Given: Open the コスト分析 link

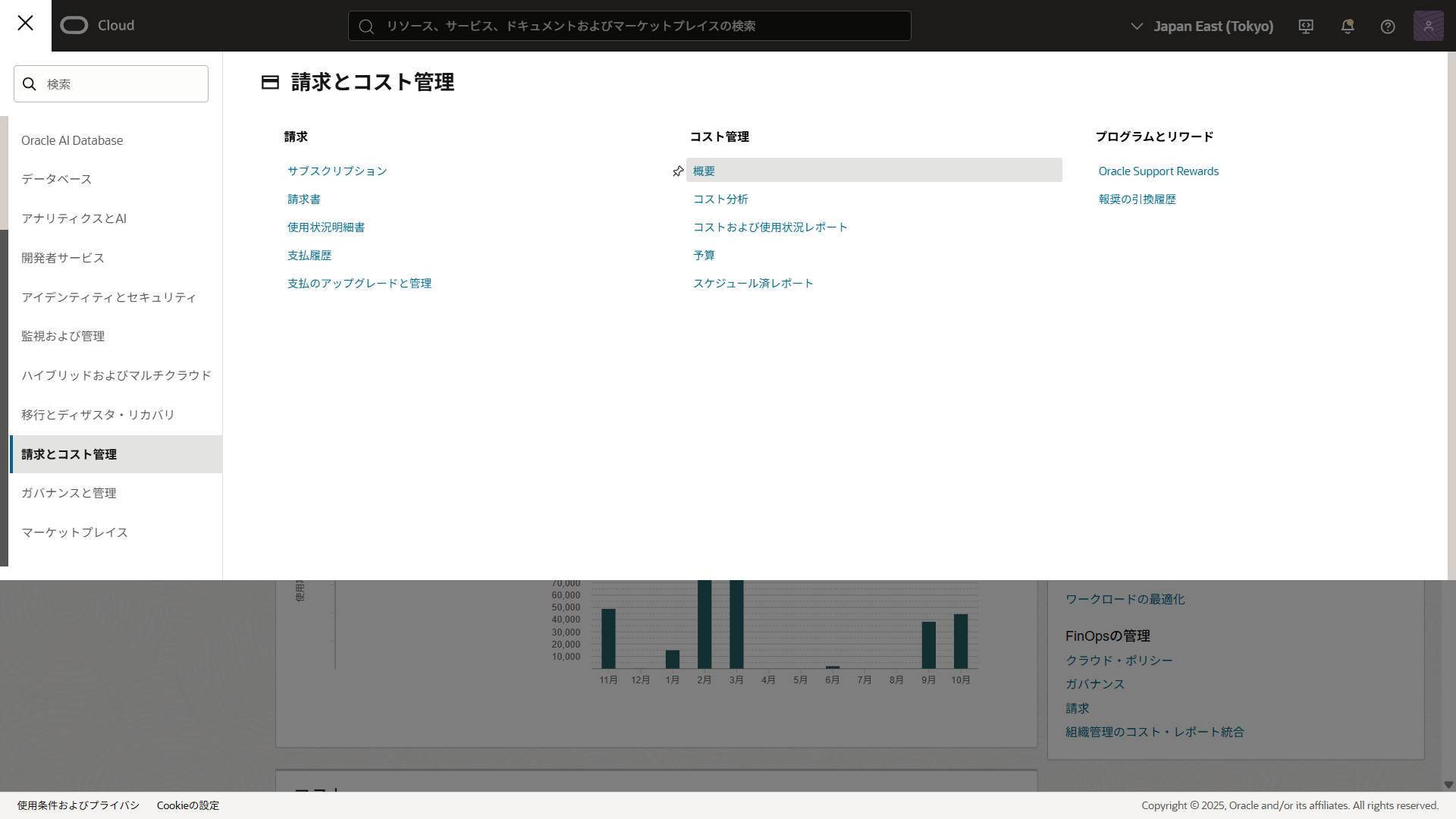Looking at the screenshot, I should (x=720, y=199).
